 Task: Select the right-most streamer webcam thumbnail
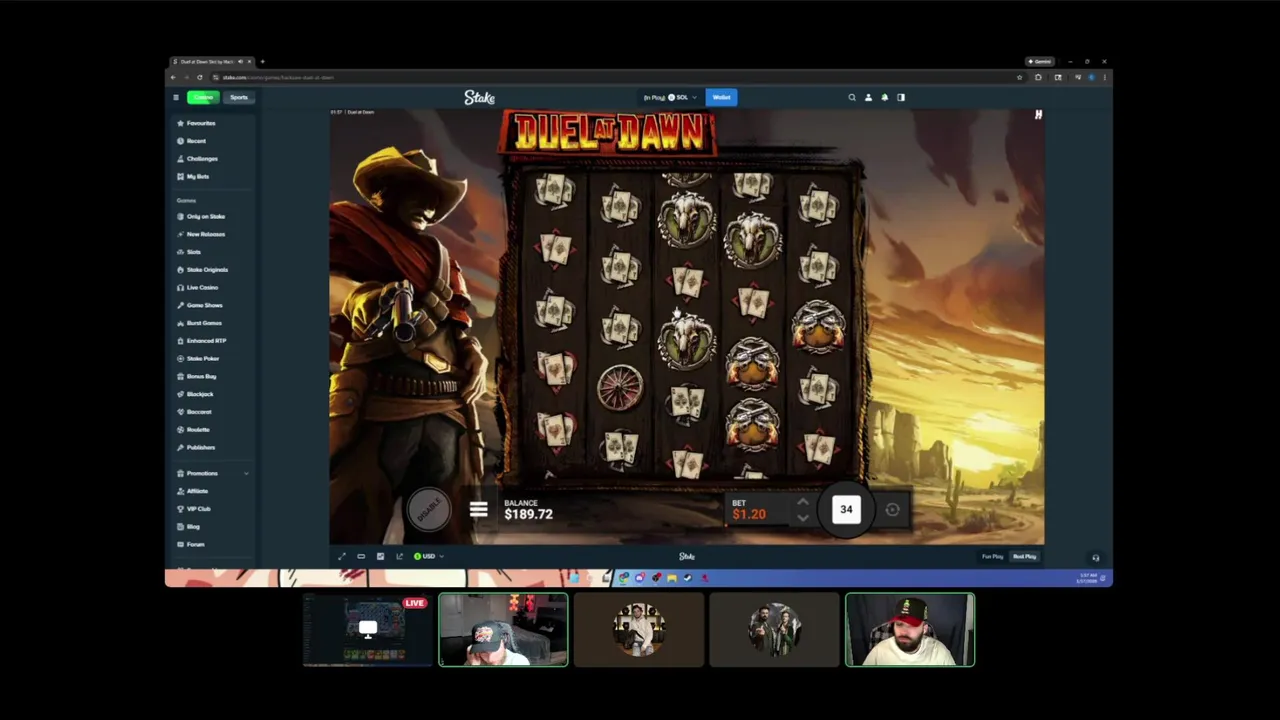910,630
